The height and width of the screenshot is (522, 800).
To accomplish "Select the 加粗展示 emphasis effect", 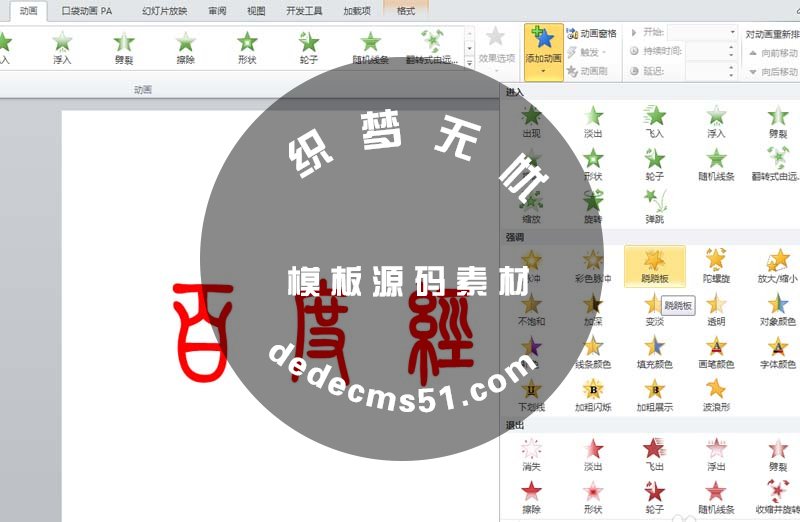I will tap(655, 395).
